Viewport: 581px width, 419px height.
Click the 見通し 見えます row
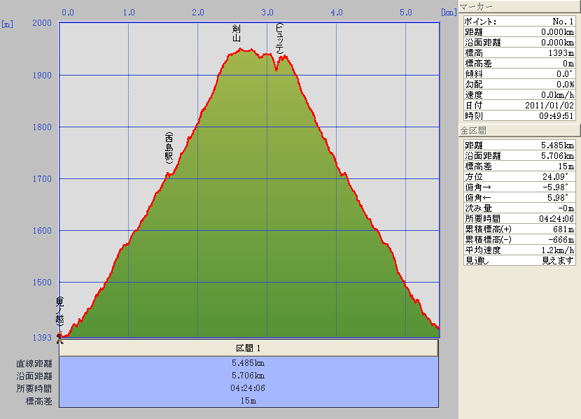(x=519, y=260)
